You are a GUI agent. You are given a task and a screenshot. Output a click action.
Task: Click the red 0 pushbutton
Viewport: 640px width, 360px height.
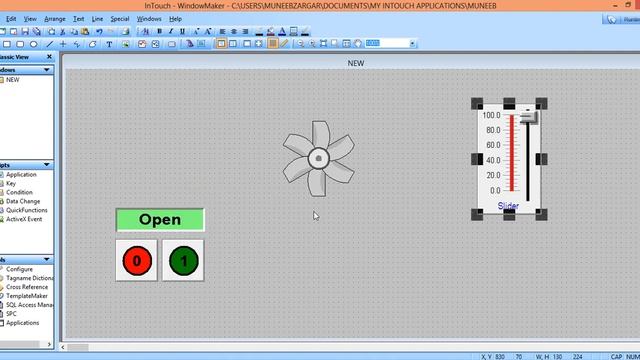coord(137,260)
